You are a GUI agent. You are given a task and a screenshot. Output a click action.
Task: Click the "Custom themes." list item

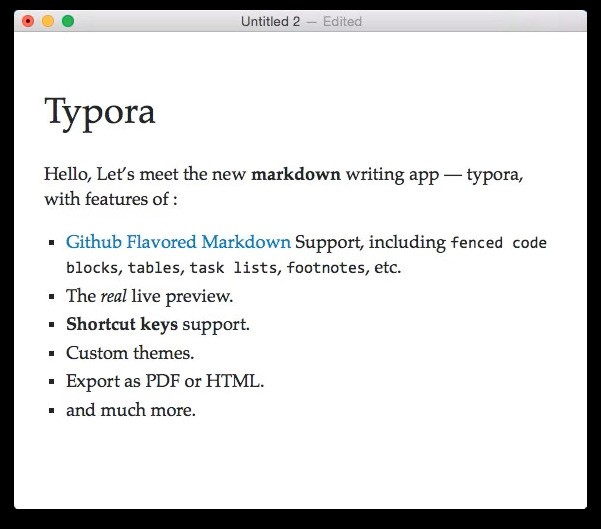pyautogui.click(x=130, y=353)
